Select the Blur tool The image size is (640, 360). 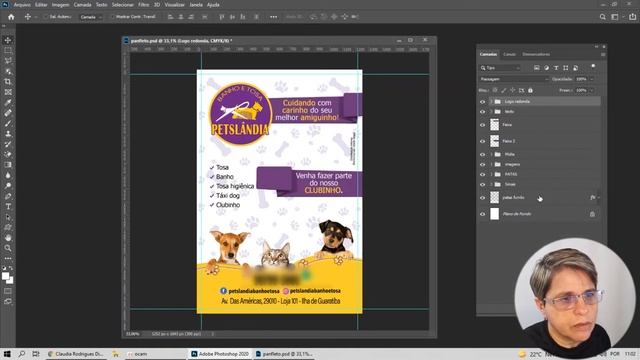tap(8, 176)
